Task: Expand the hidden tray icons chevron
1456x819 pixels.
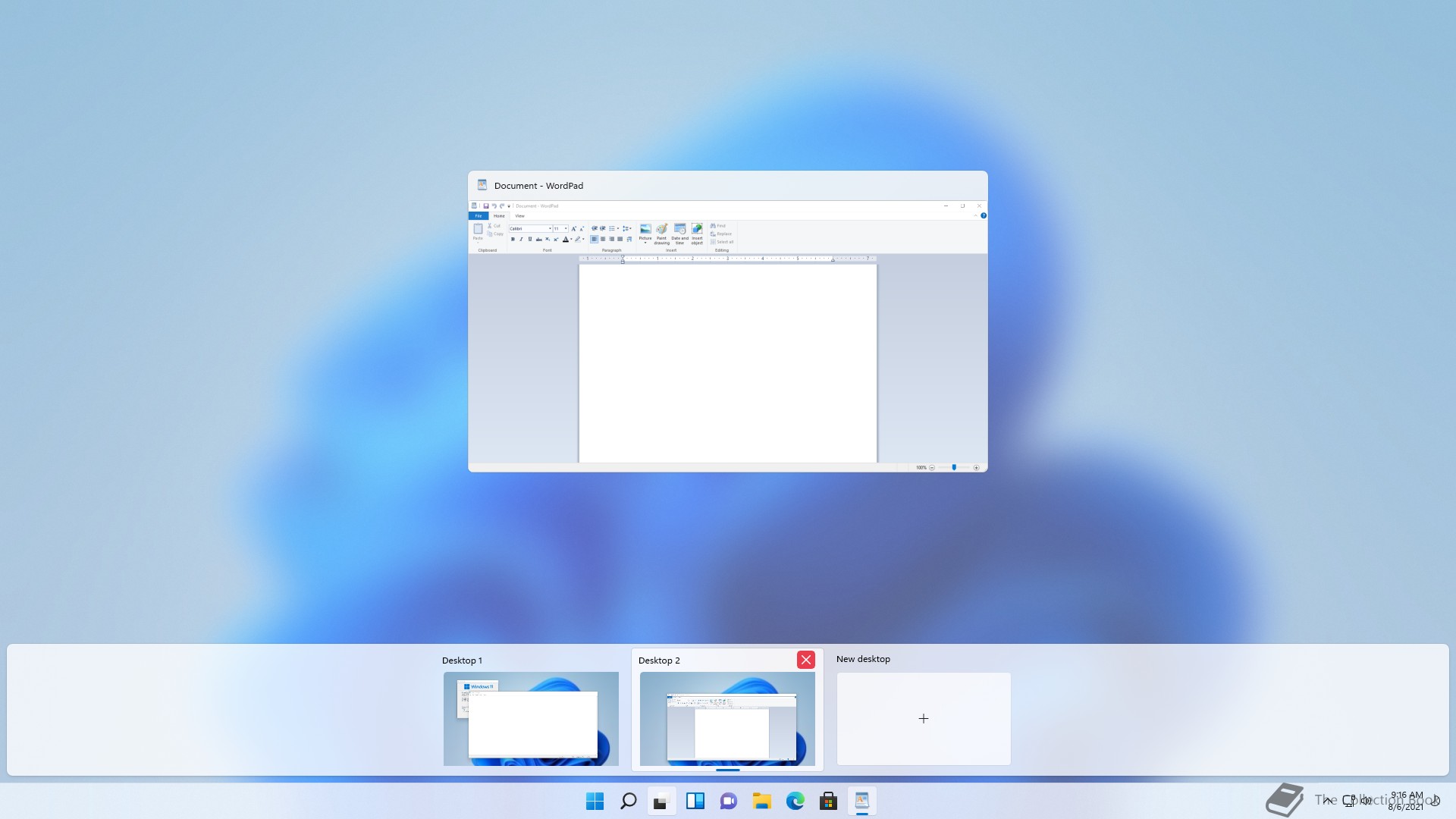Action: click(1328, 800)
